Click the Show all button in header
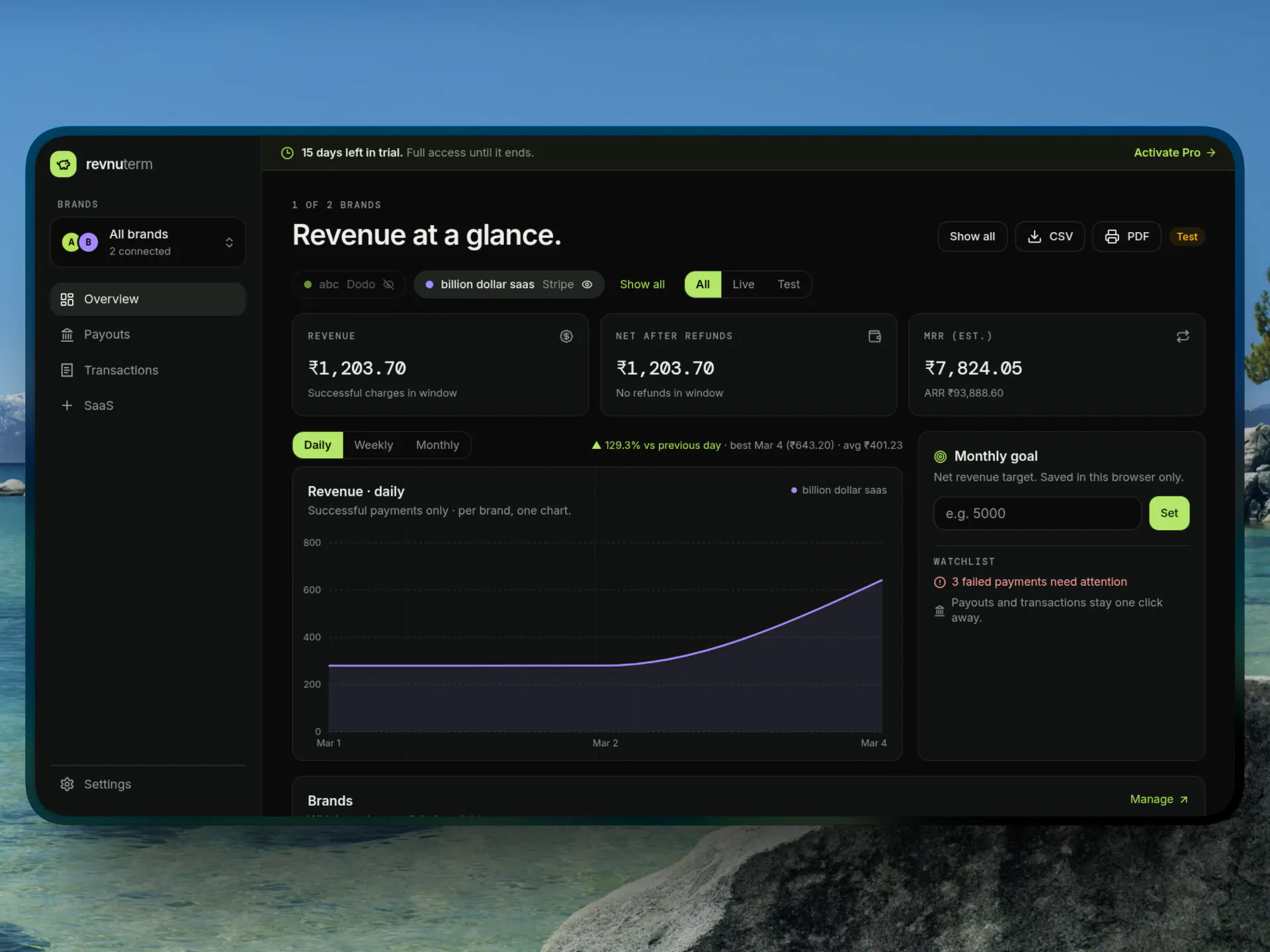 click(x=972, y=237)
